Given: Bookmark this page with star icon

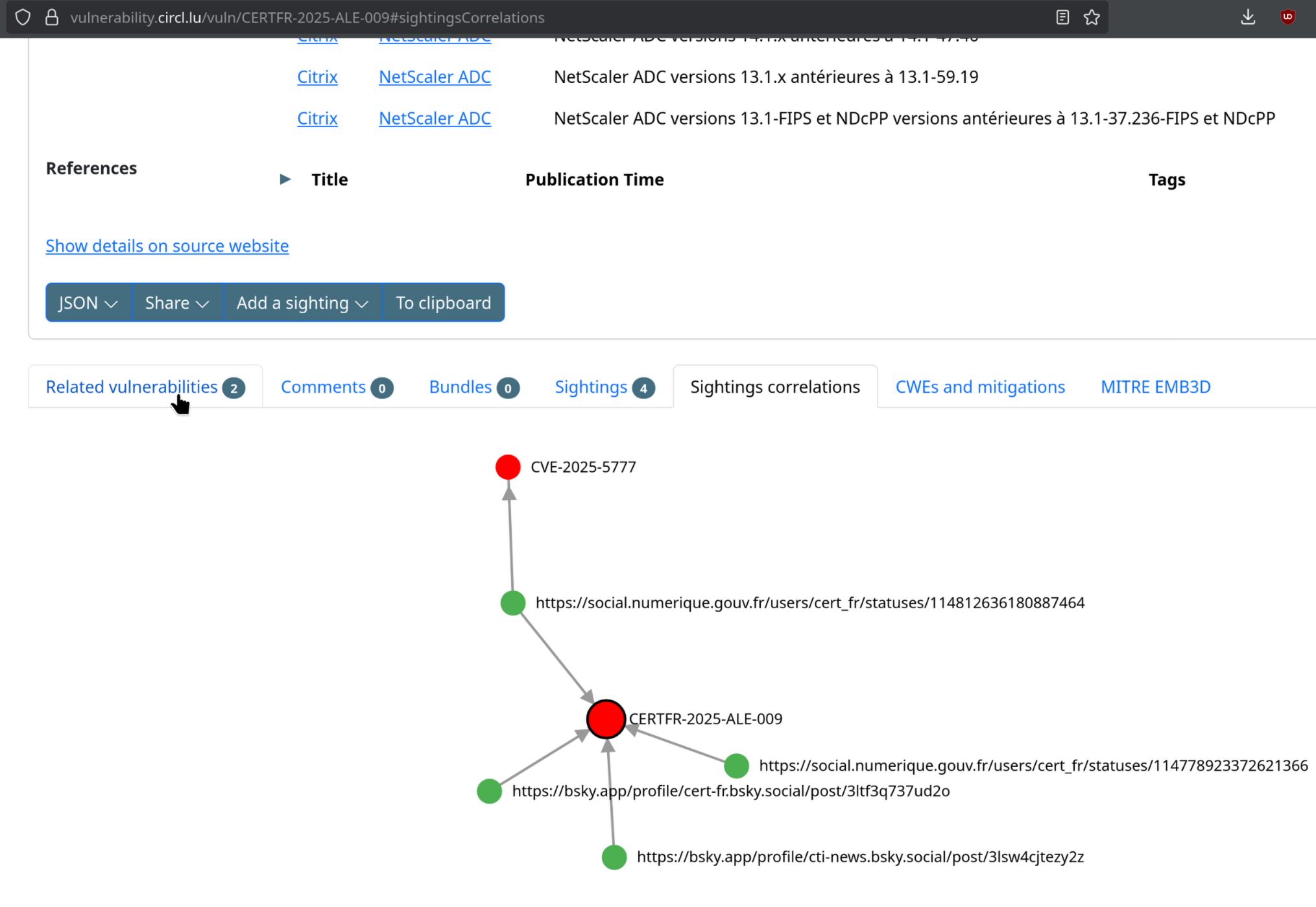Looking at the screenshot, I should click(x=1092, y=18).
